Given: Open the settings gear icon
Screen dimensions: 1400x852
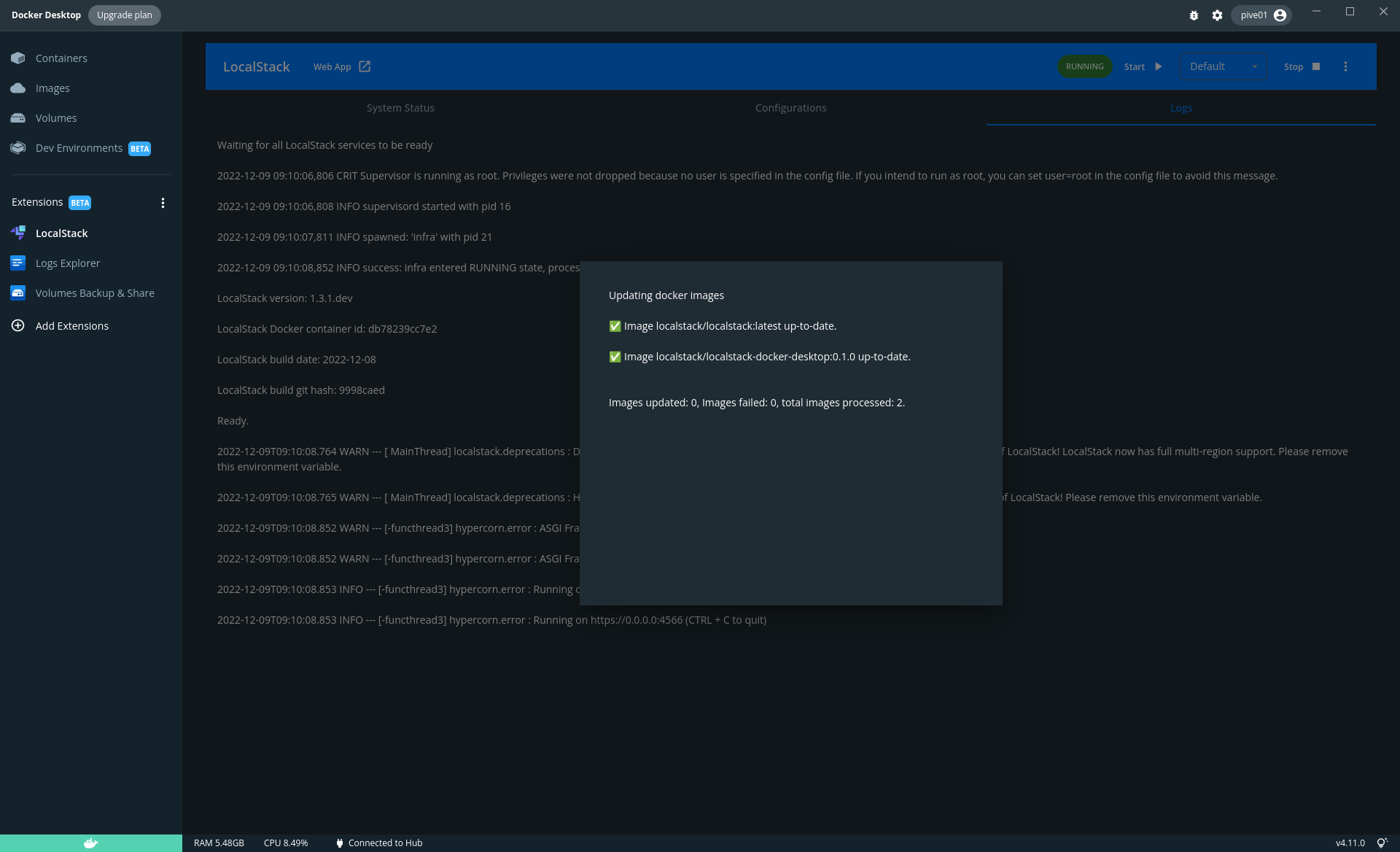Looking at the screenshot, I should (x=1217, y=15).
